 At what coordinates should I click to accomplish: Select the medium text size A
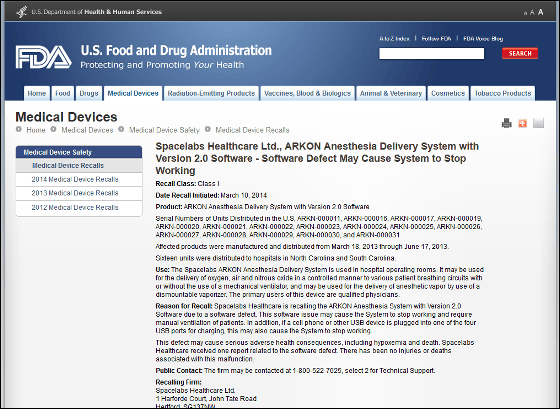click(532, 13)
